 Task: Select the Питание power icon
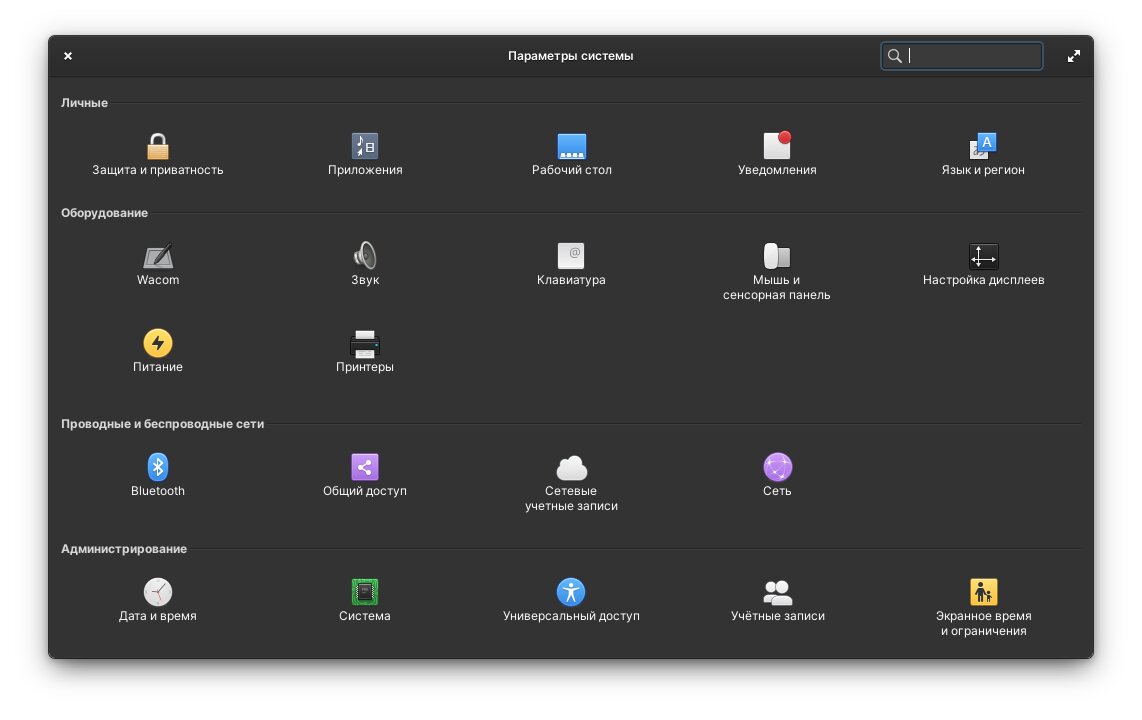(158, 344)
